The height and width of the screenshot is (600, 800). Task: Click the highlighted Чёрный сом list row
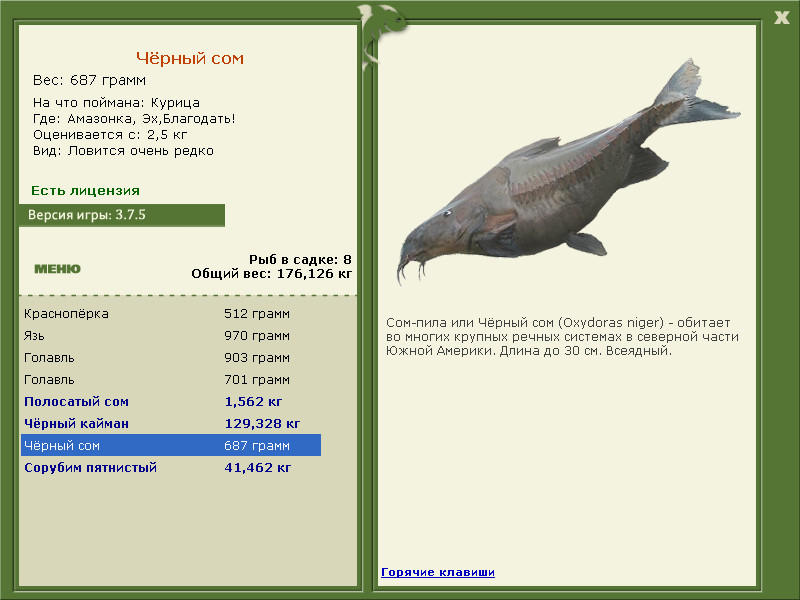click(x=171, y=445)
